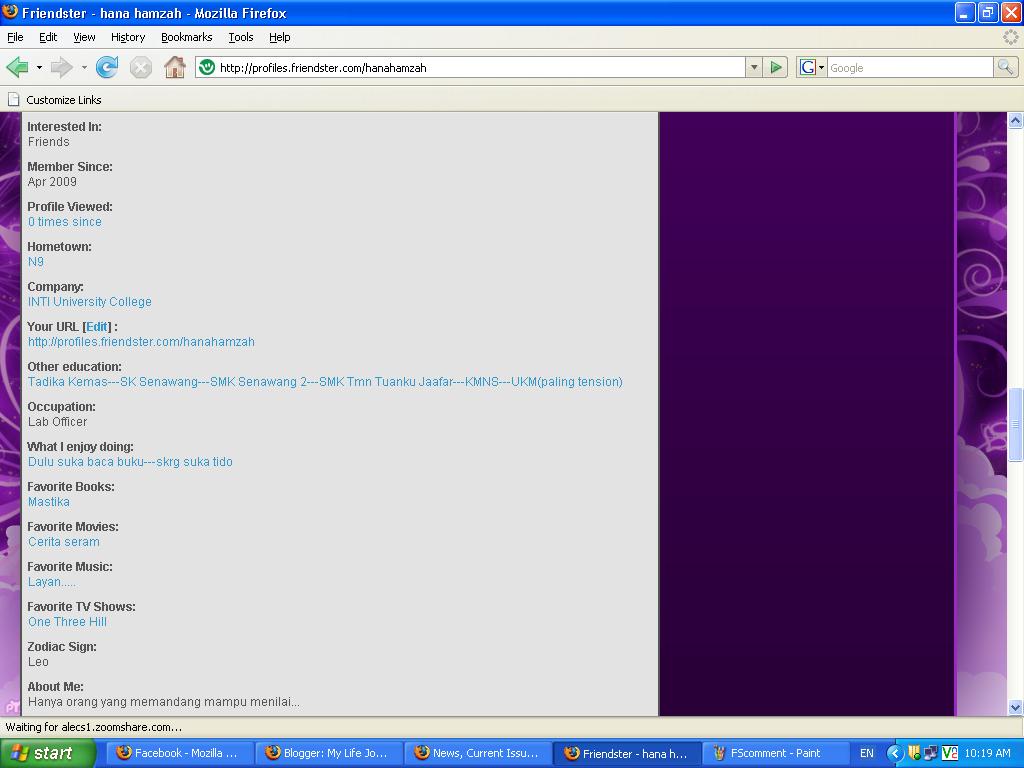Click the 10:19 AM system clock
Image resolution: width=1024 pixels, height=768 pixels.
[x=987, y=754]
